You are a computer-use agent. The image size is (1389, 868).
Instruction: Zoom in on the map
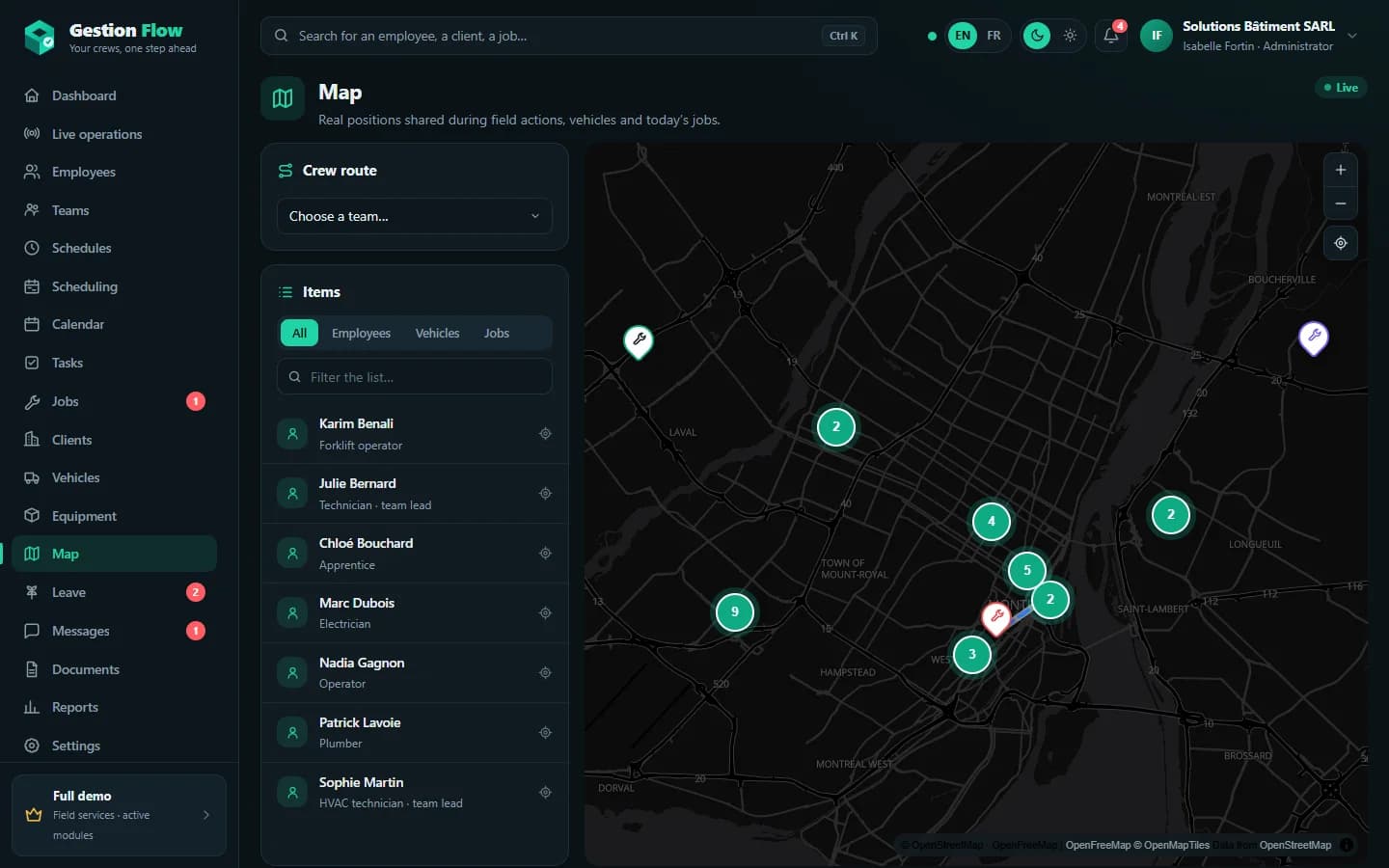(x=1341, y=170)
